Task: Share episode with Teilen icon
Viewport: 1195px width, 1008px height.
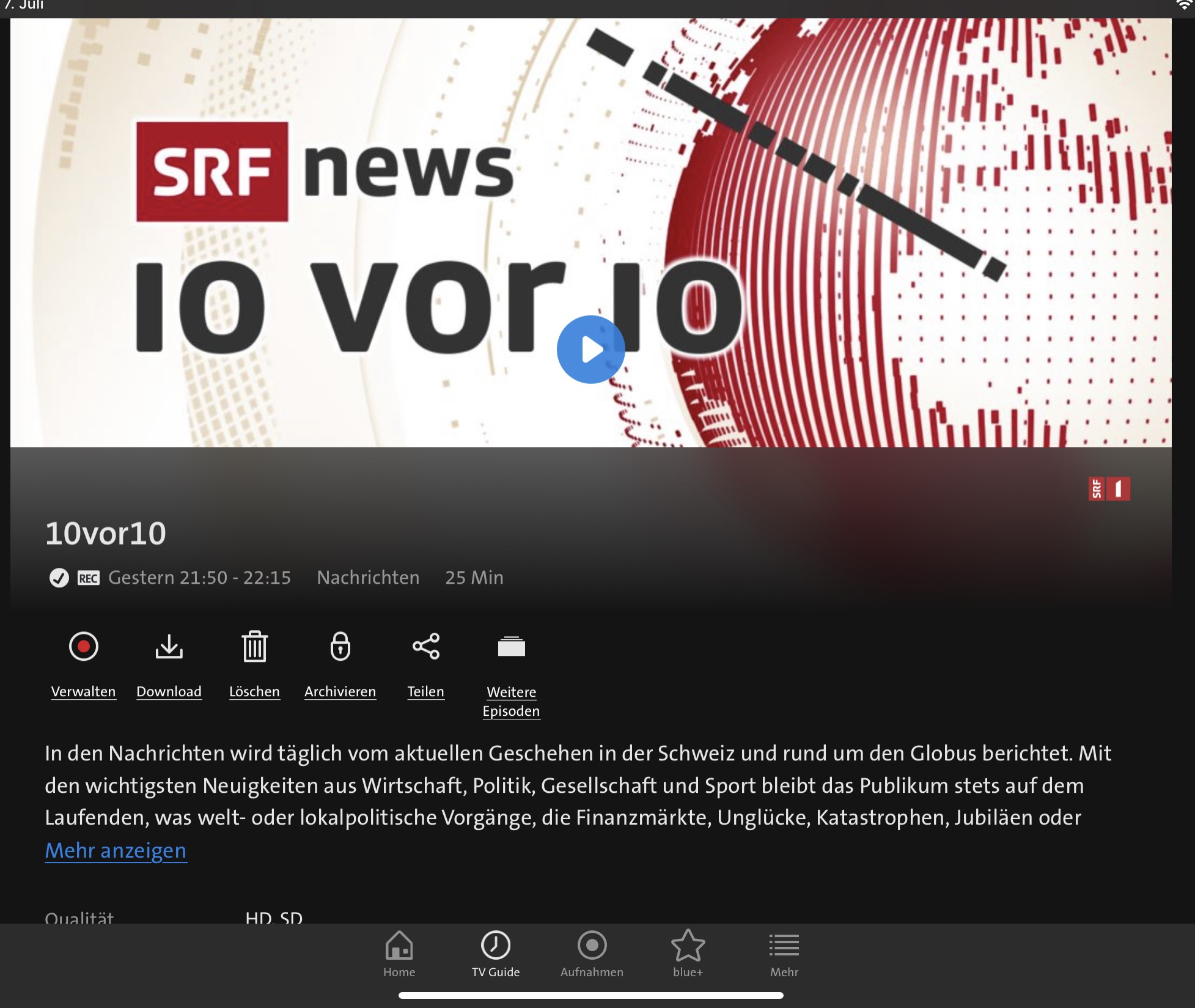Action: point(426,646)
